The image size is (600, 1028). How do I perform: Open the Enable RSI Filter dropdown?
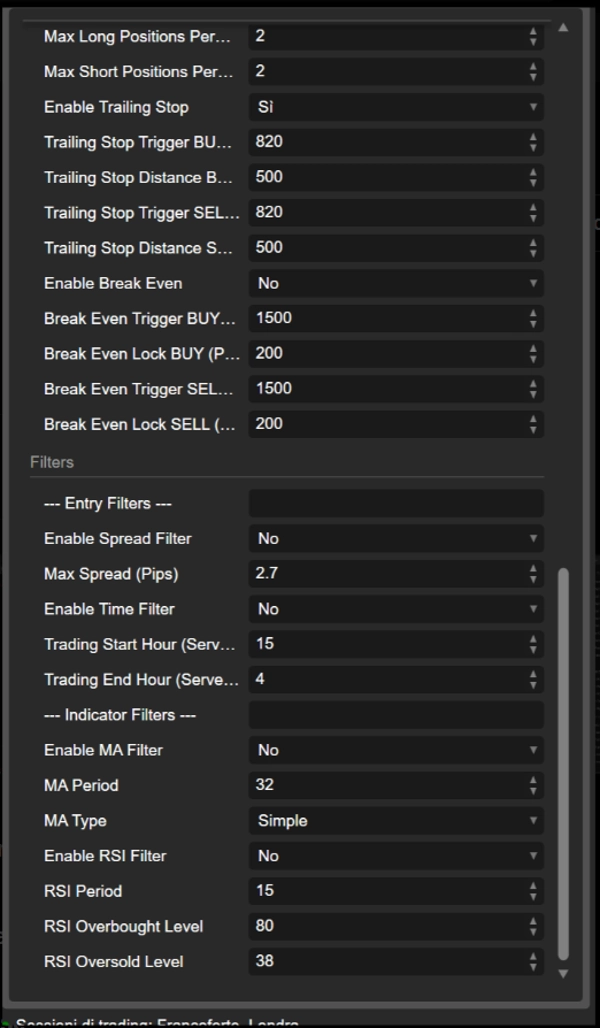(395, 855)
